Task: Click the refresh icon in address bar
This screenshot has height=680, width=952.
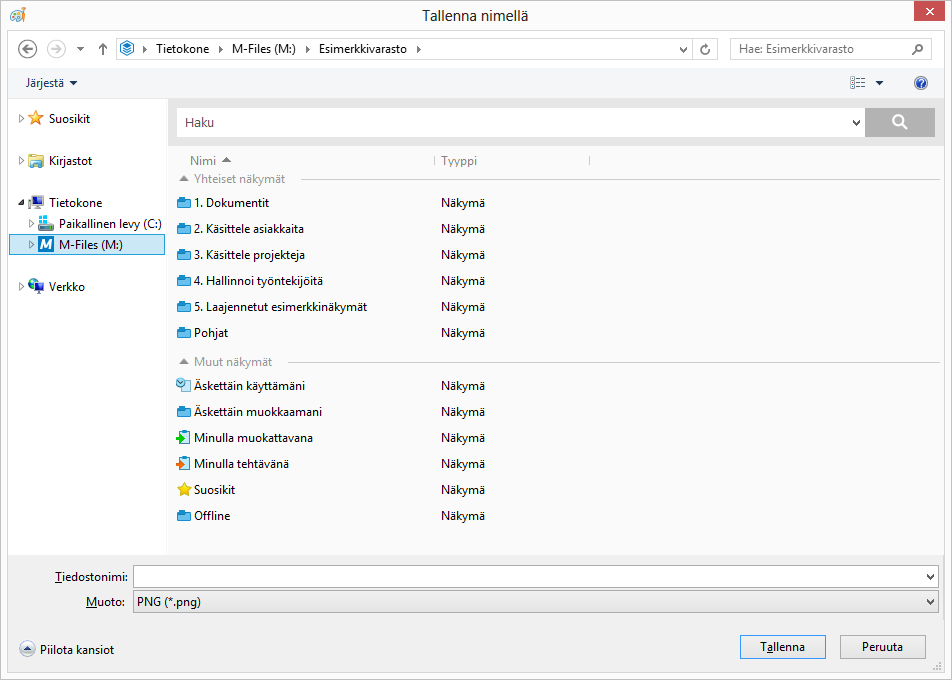Action: pos(705,49)
